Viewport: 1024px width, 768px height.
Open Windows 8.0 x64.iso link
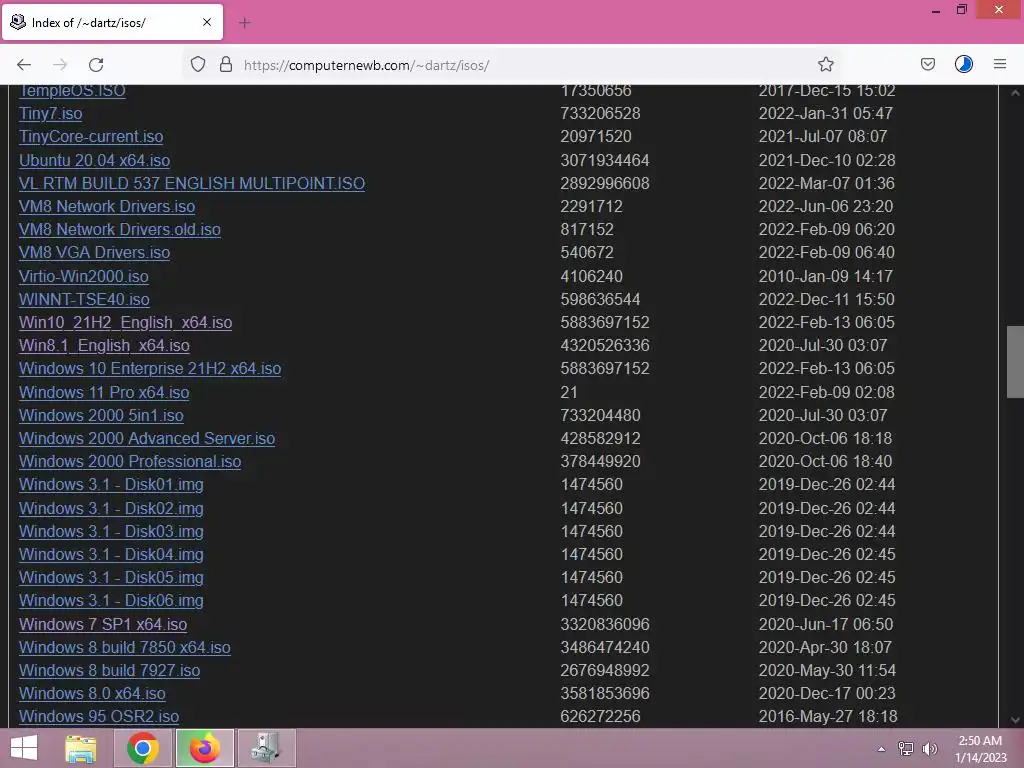92,693
